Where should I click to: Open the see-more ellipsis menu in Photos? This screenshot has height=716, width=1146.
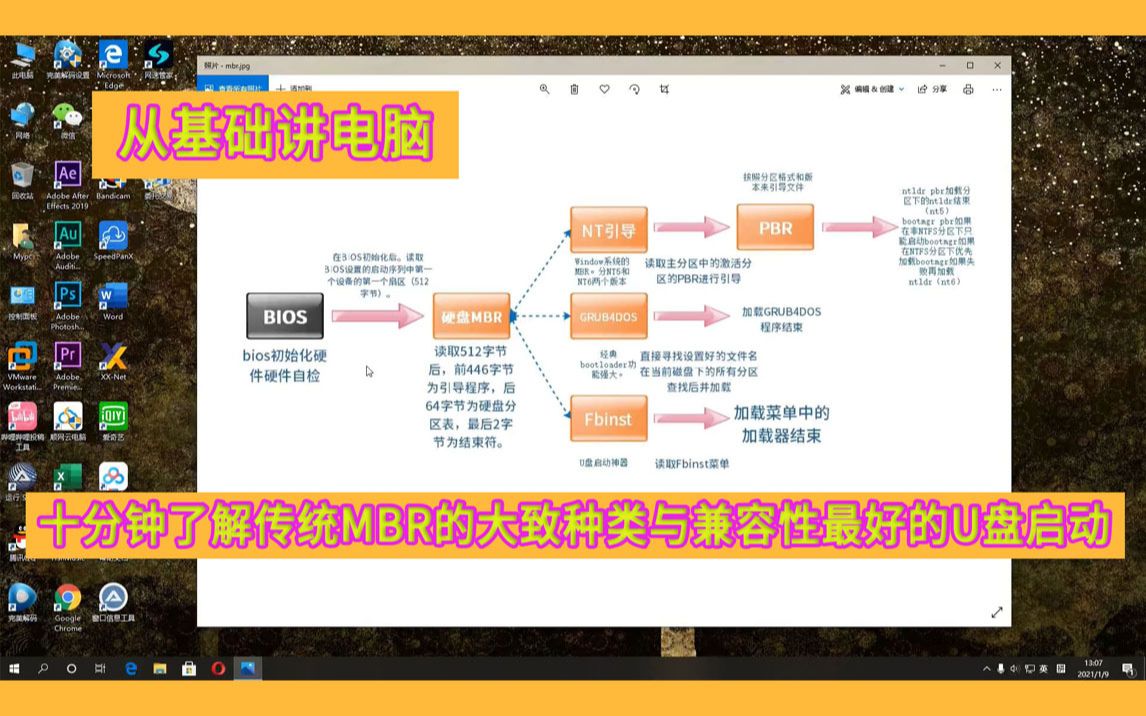[x=995, y=90]
